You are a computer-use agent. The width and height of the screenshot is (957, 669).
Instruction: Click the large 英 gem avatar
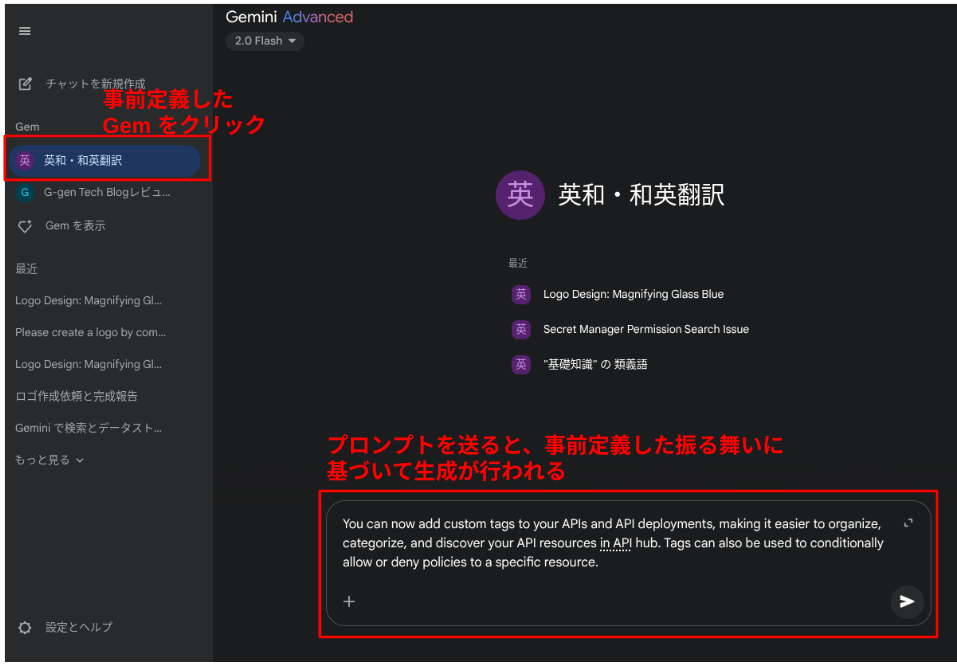point(520,195)
